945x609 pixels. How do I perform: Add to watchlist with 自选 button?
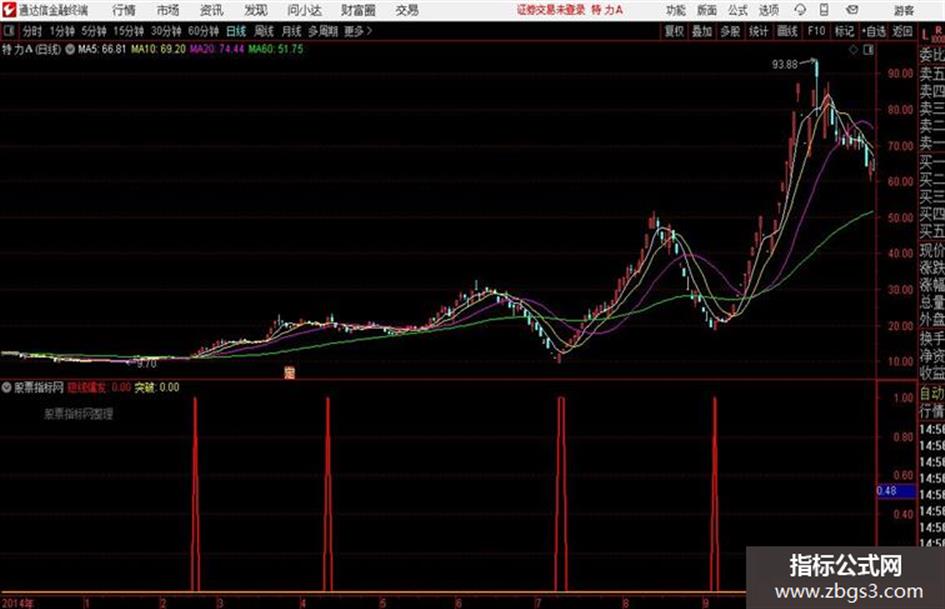click(874, 31)
